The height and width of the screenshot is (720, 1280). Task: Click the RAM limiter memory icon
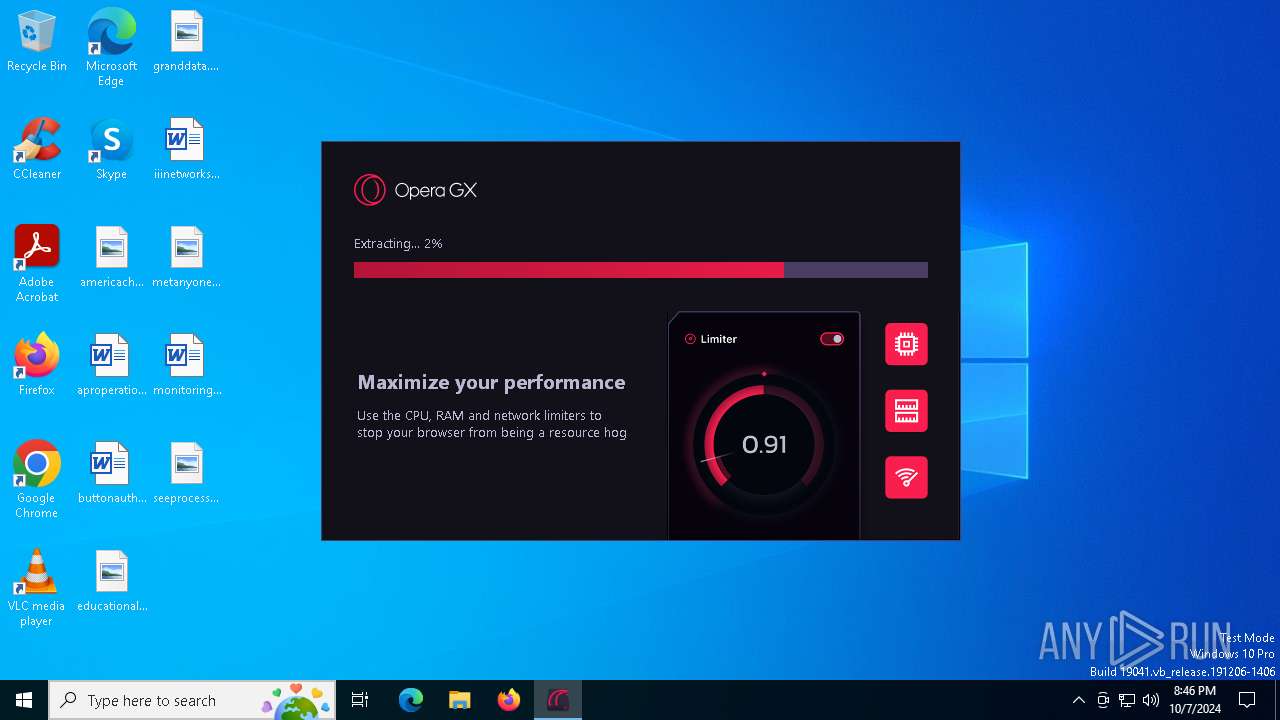(906, 411)
